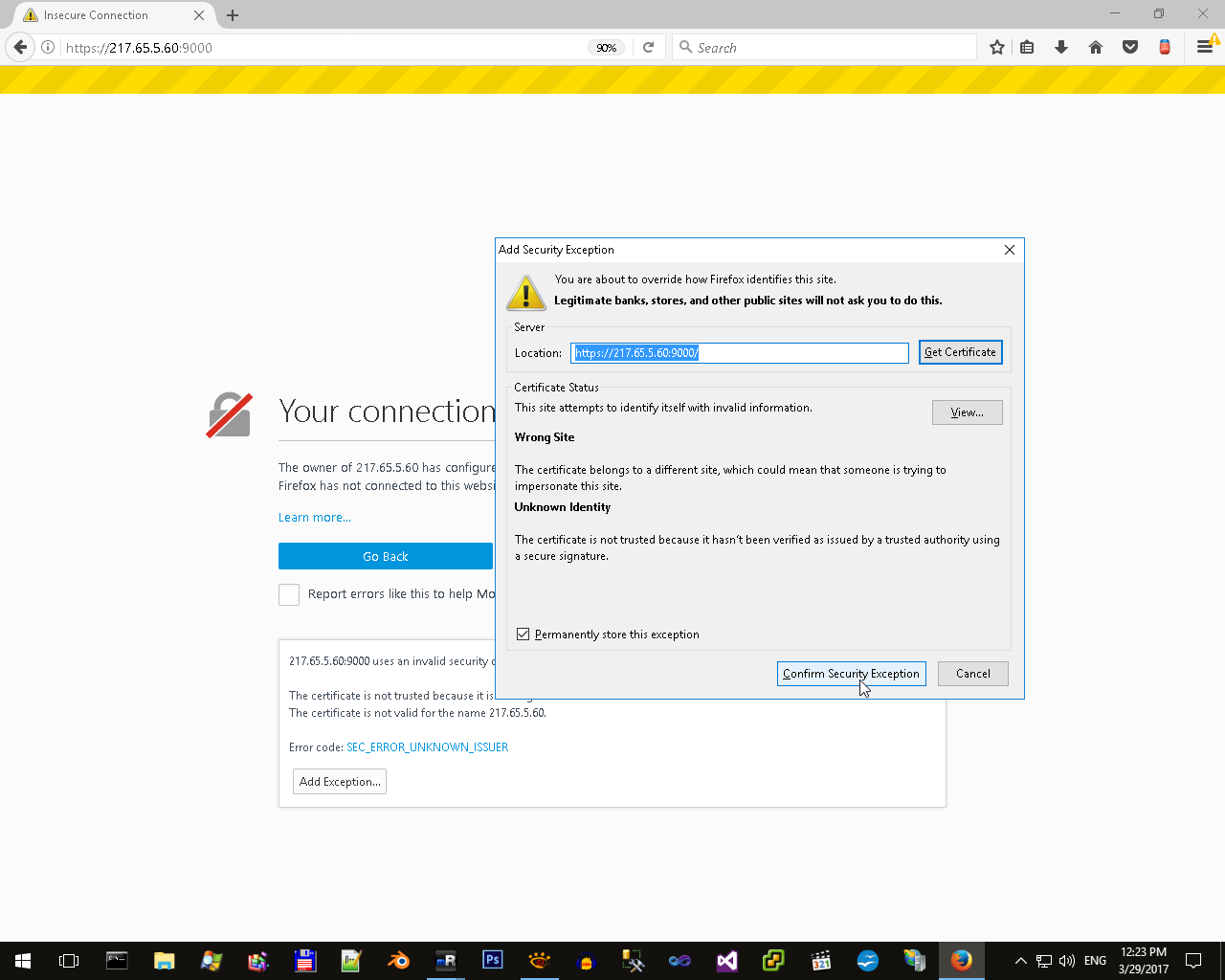Viewport: 1225px width, 980px height.
Task: Bookmark this page with the star icon
Action: (997, 47)
